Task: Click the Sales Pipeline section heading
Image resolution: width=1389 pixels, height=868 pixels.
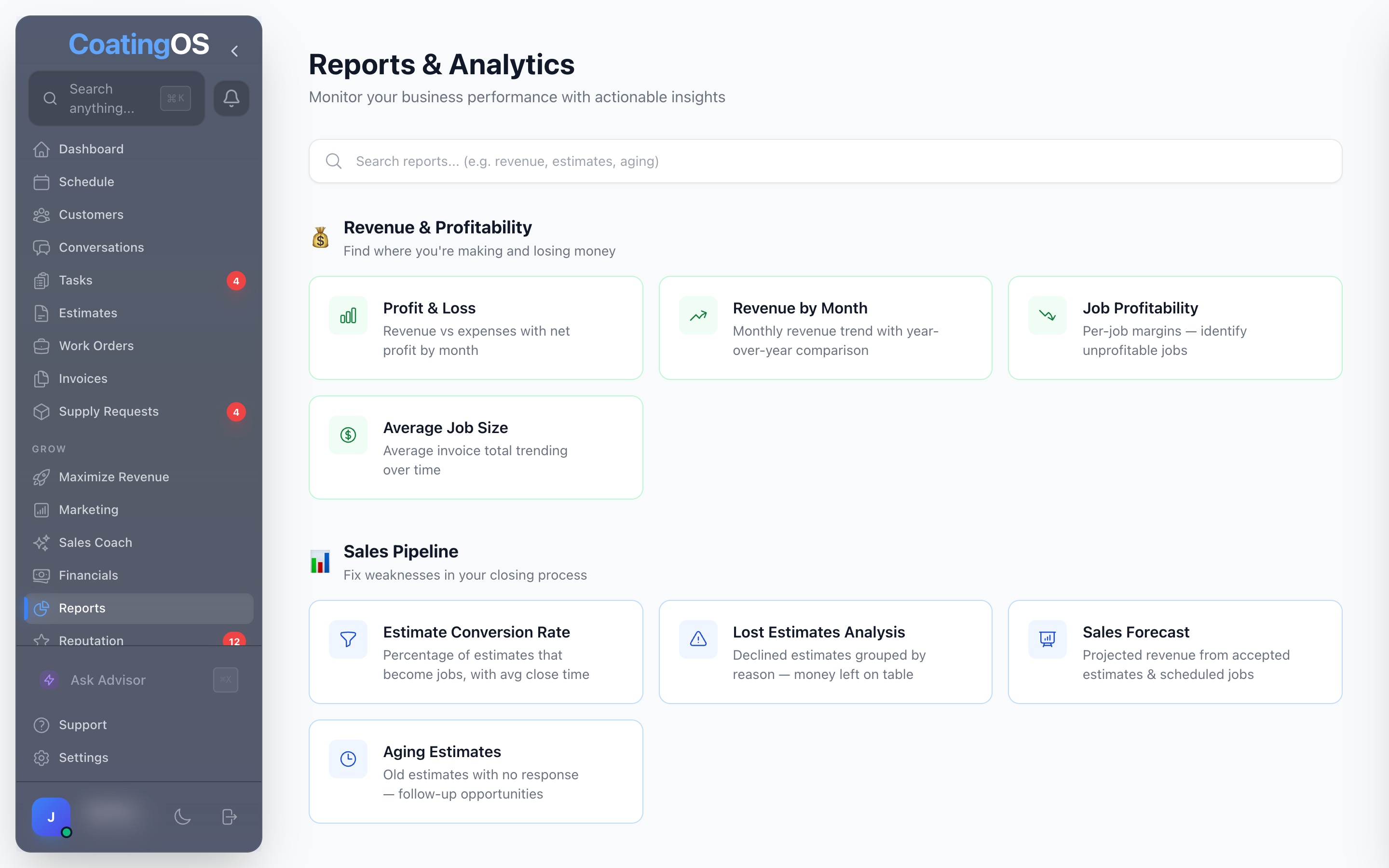Action: click(x=401, y=552)
